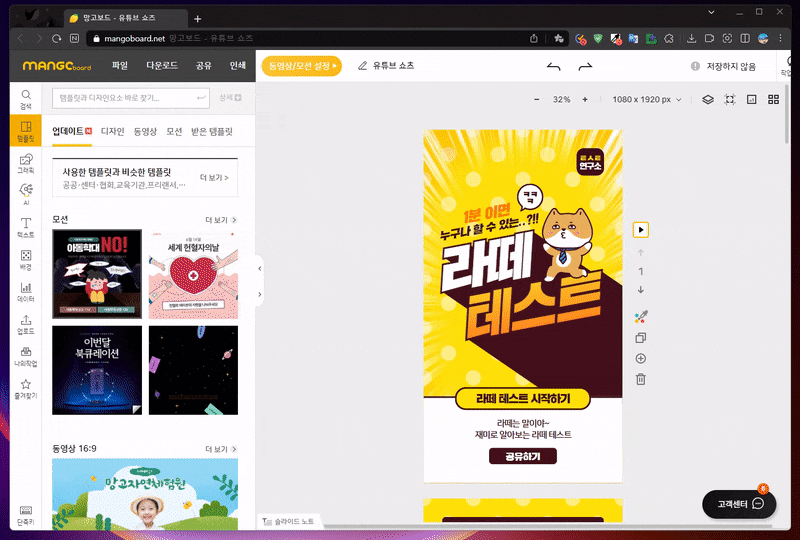
Task: Open the slide grid view icon
Action: 773,100
